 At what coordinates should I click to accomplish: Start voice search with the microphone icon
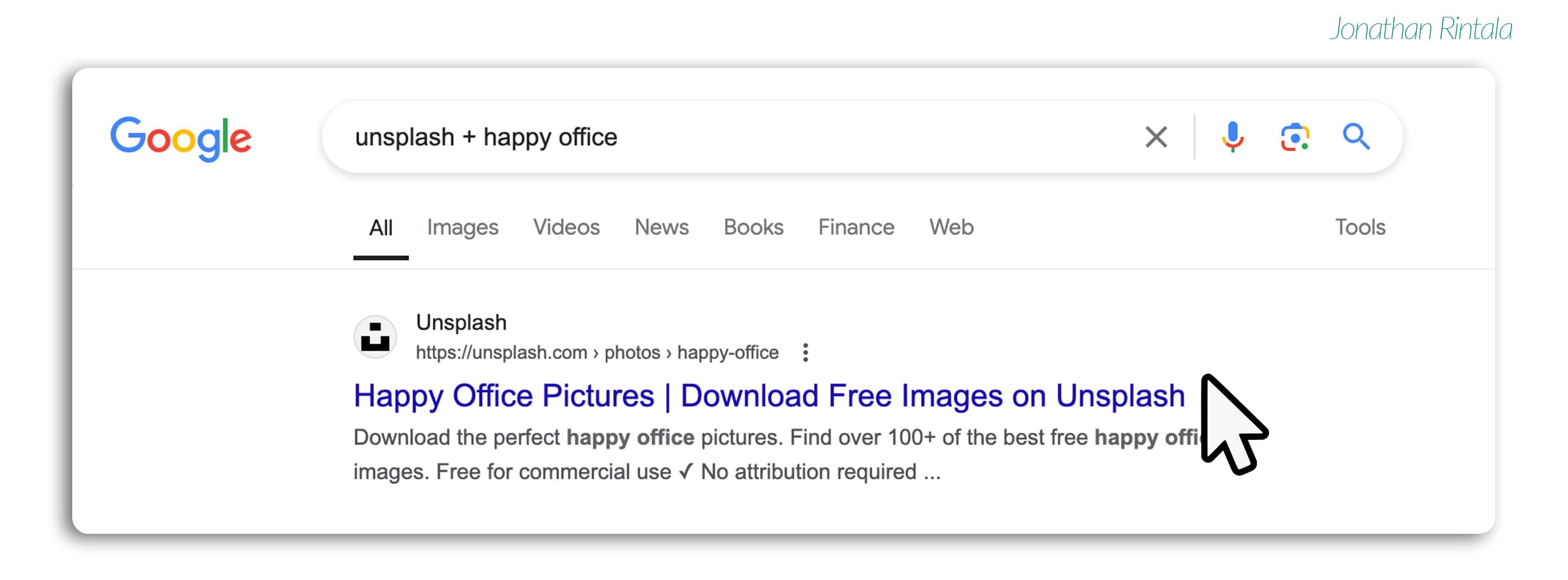pos(1232,137)
